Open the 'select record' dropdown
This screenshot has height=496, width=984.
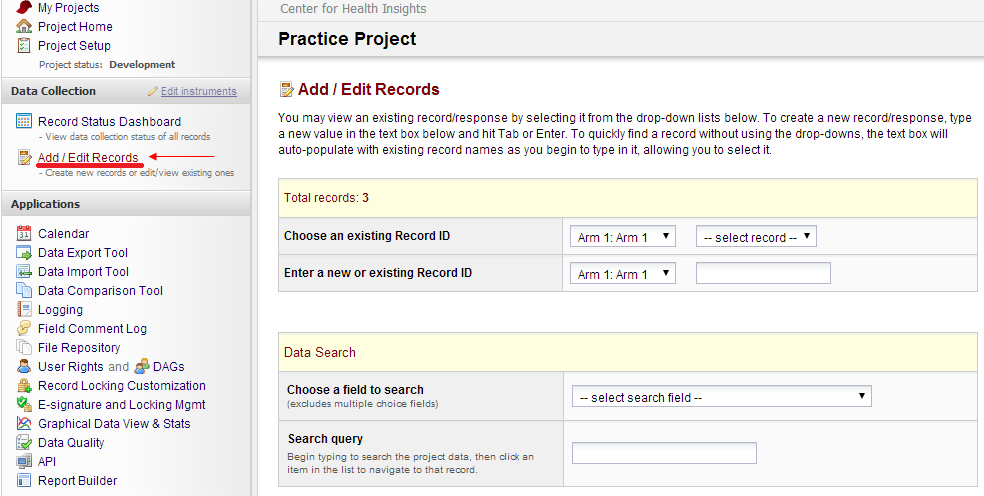[x=756, y=237]
